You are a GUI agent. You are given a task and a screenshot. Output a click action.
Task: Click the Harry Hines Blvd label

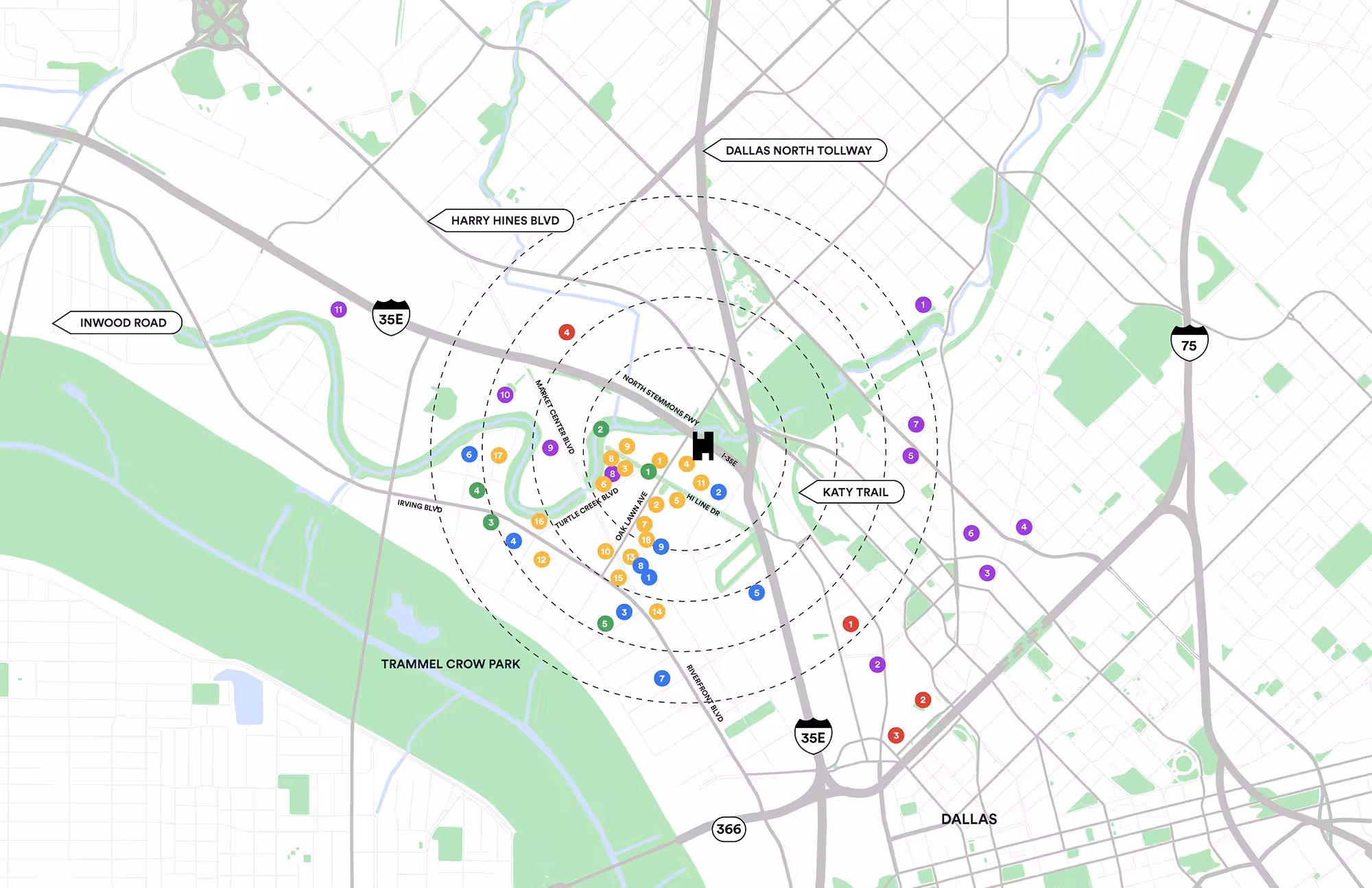505,220
